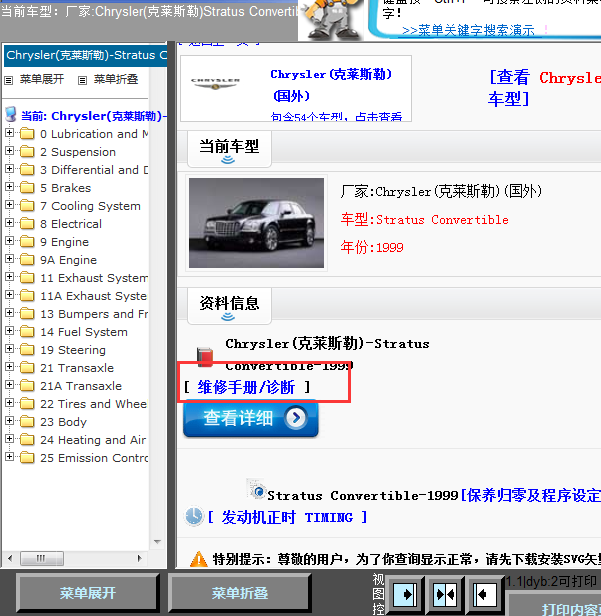
Task: Select the 资料信息 tab header
Action: [229, 306]
